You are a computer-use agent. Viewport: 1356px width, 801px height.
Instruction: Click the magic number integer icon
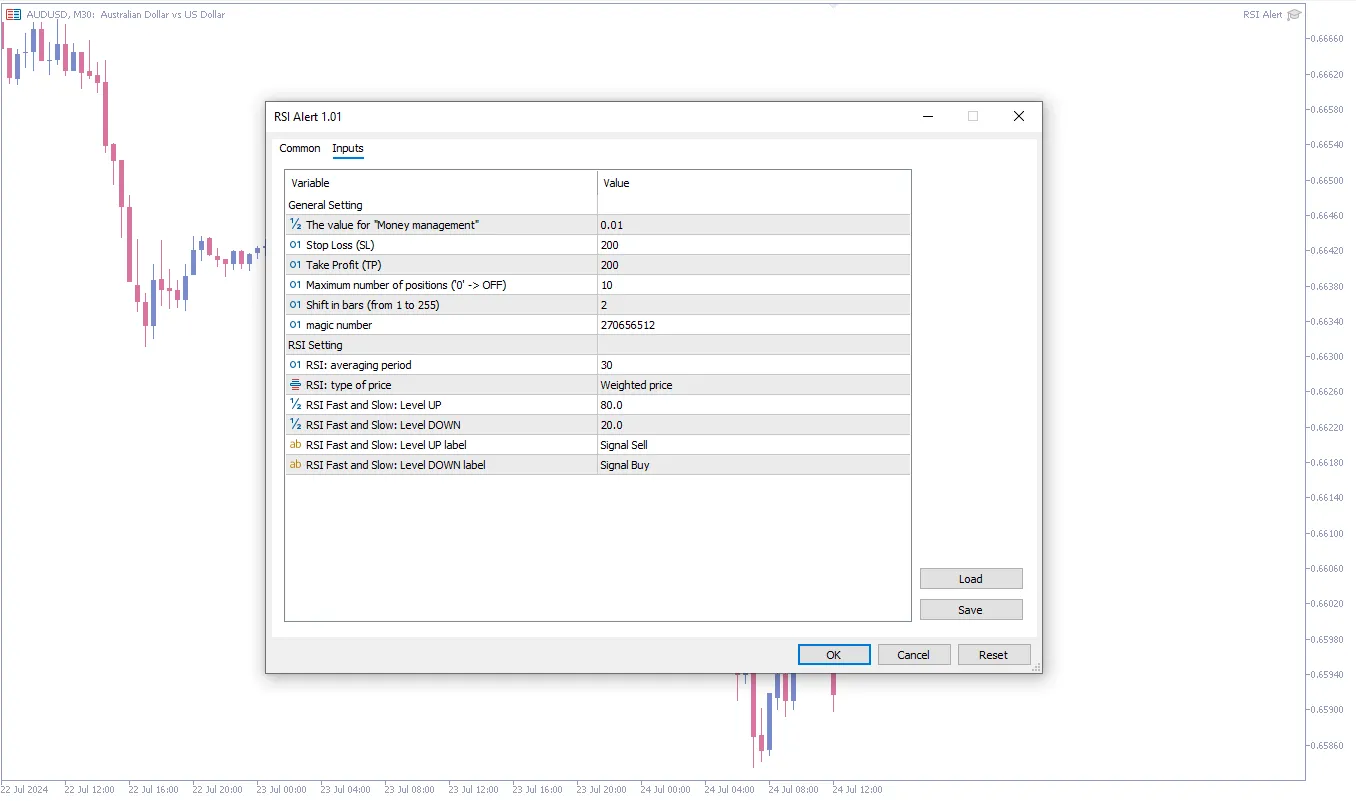click(x=295, y=325)
